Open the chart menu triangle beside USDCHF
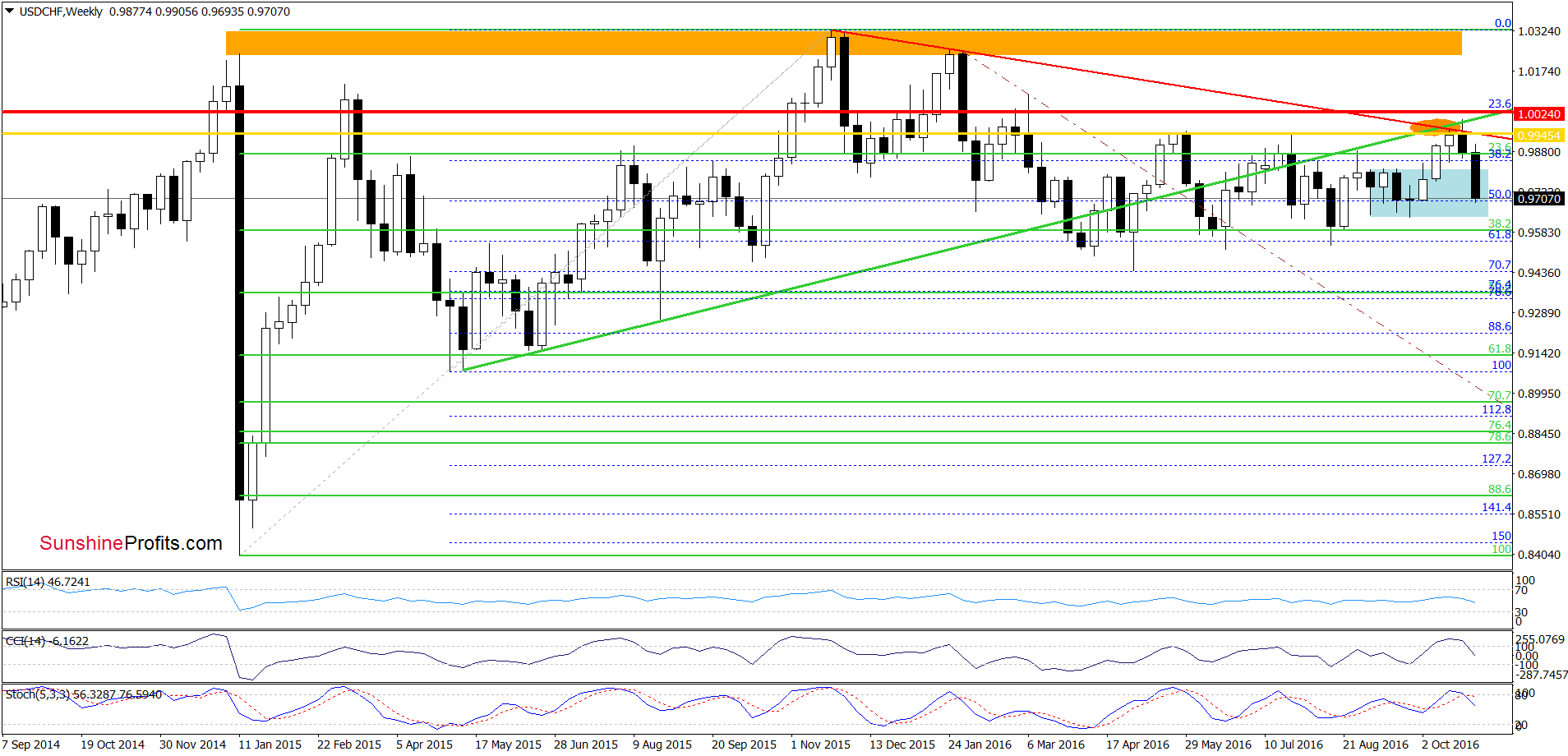 coord(10,12)
